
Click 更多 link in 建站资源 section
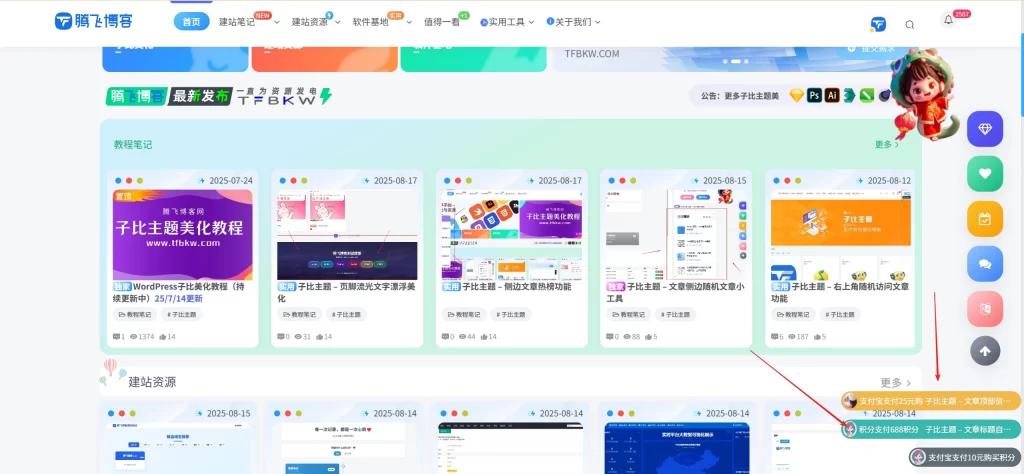895,383
